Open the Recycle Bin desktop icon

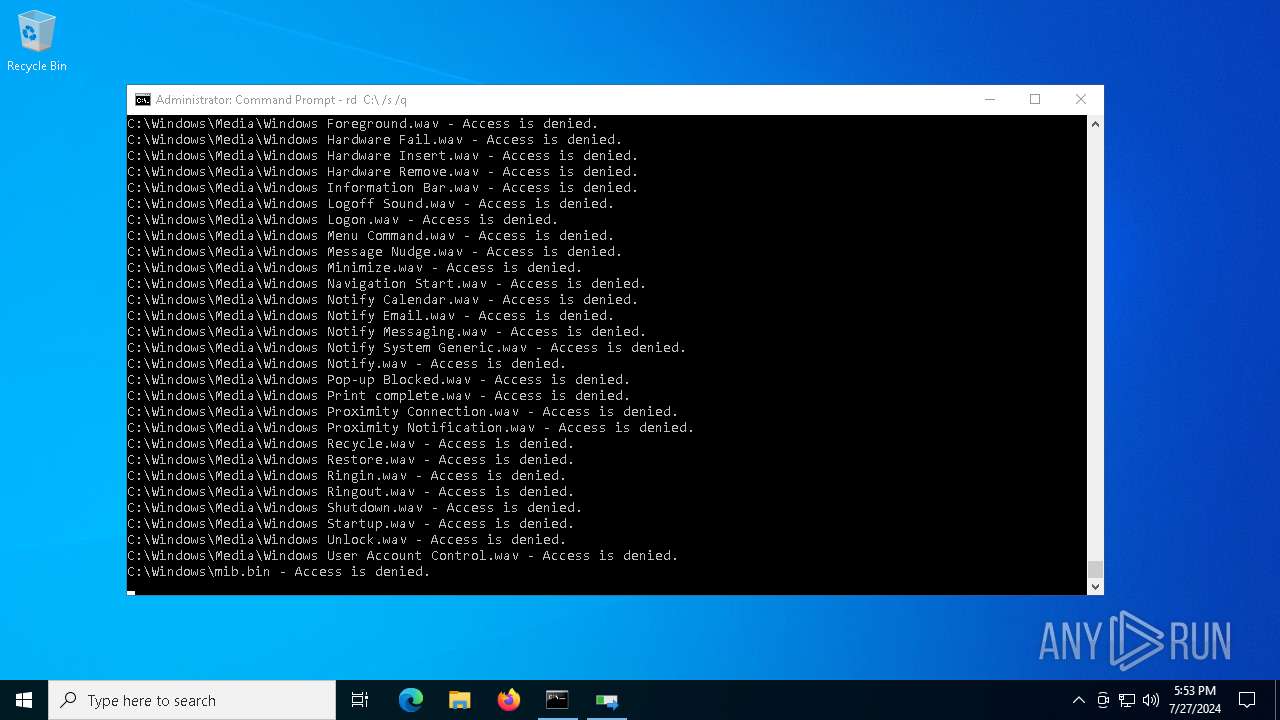point(36,42)
